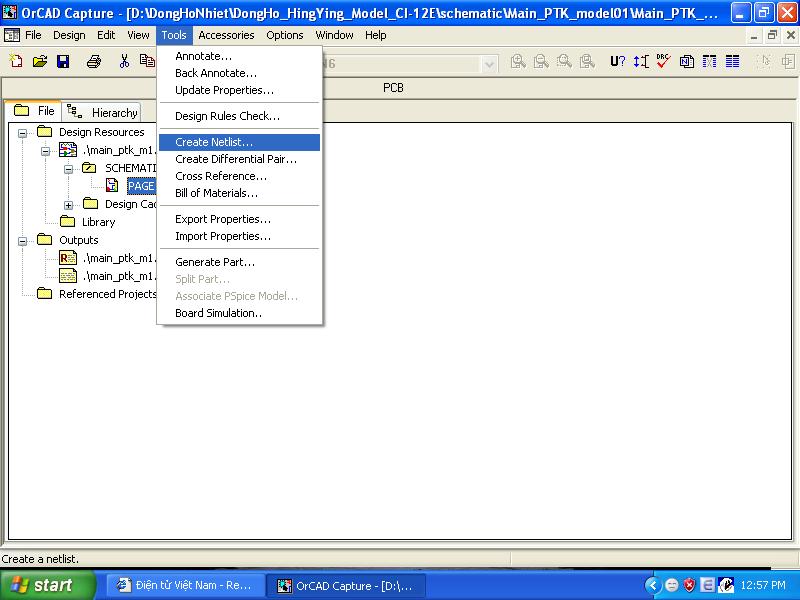Select Board Simulation menu entry
The height and width of the screenshot is (600, 800).
239,313
